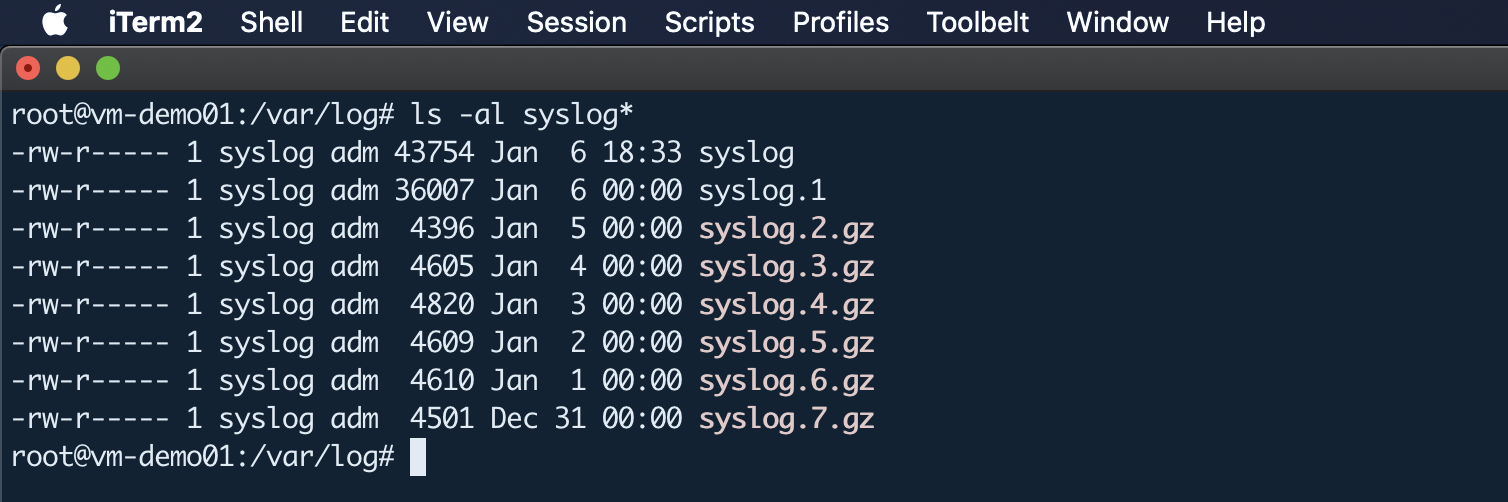
Task: Click the 'ls -al syslog*' command text
Action: 522,115
